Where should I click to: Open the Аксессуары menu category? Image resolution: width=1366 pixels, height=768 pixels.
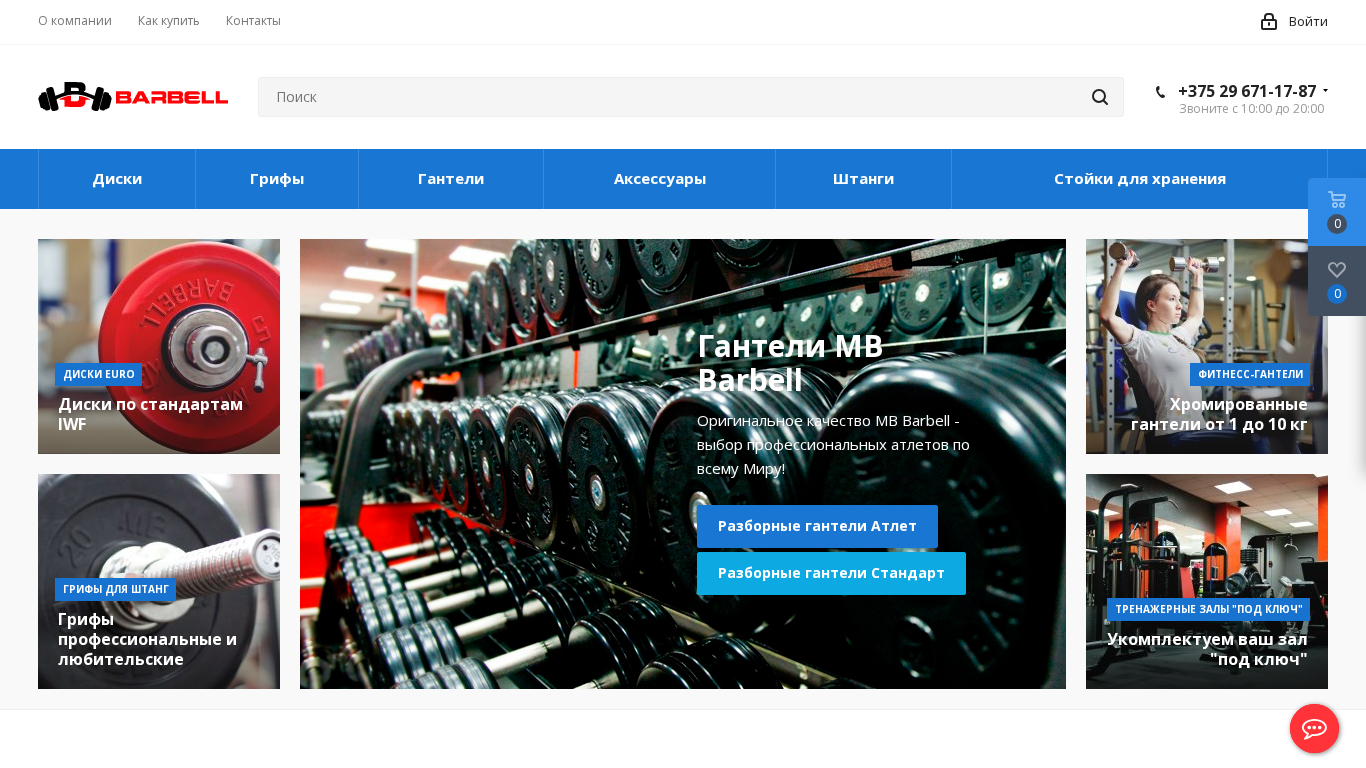[x=660, y=179]
